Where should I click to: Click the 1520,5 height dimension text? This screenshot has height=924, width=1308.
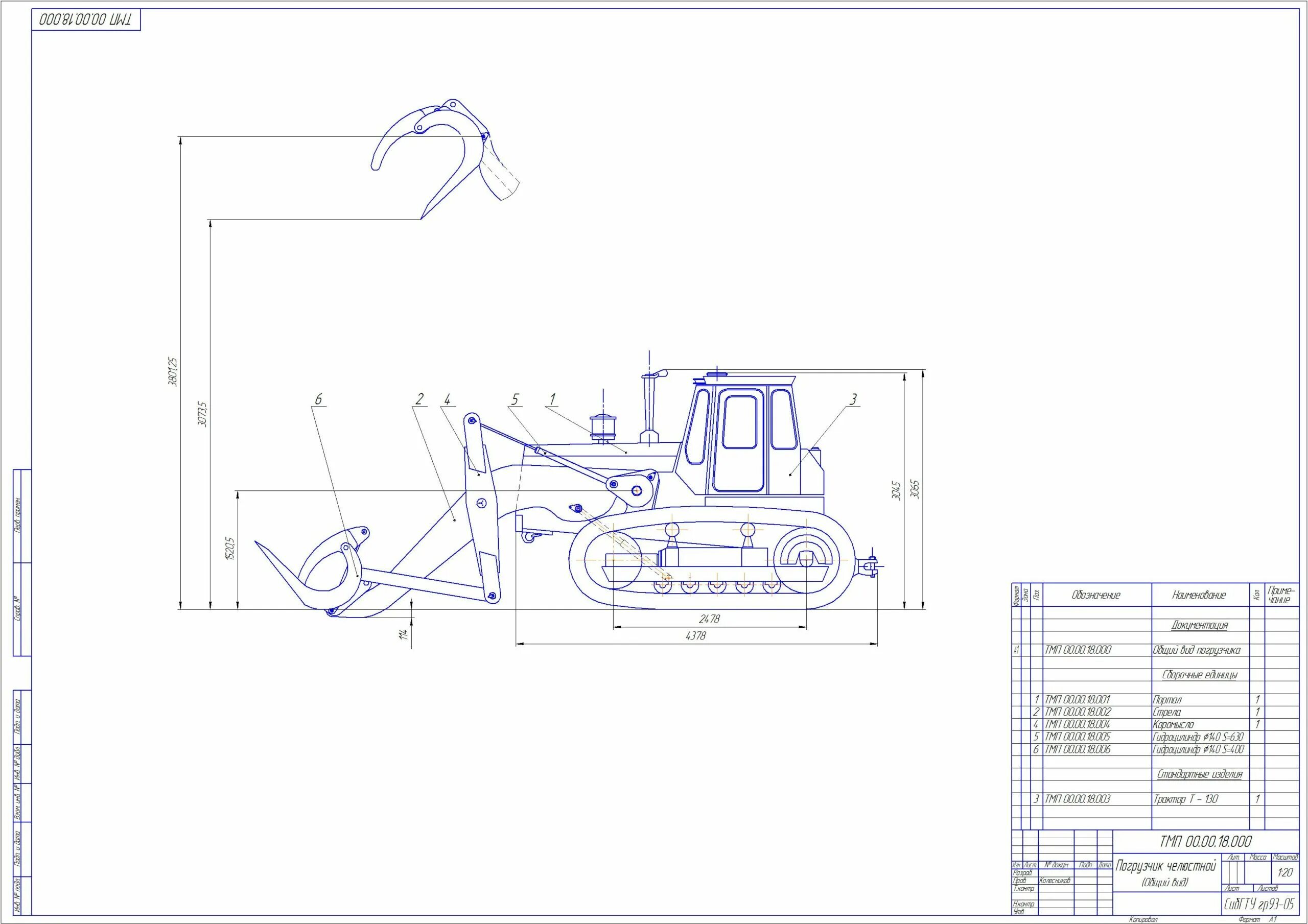(x=230, y=549)
